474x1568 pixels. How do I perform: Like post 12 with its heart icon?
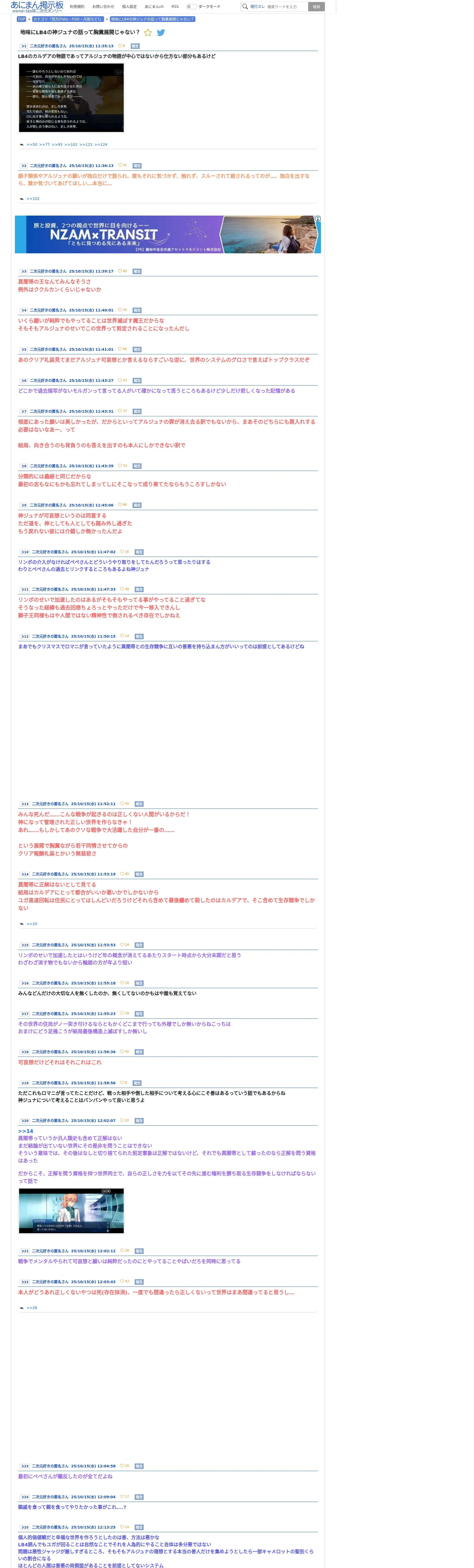coord(122,636)
